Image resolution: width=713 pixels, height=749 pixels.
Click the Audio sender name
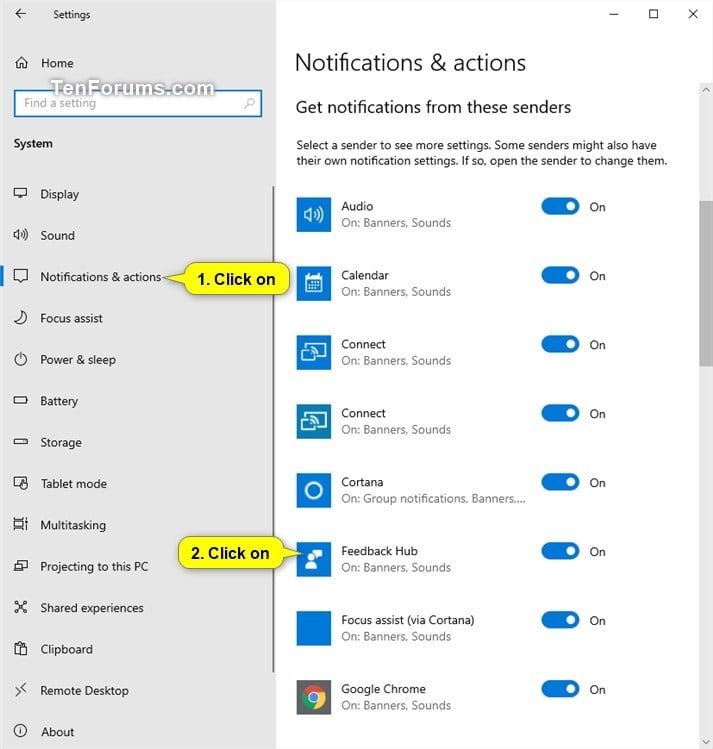tap(357, 206)
